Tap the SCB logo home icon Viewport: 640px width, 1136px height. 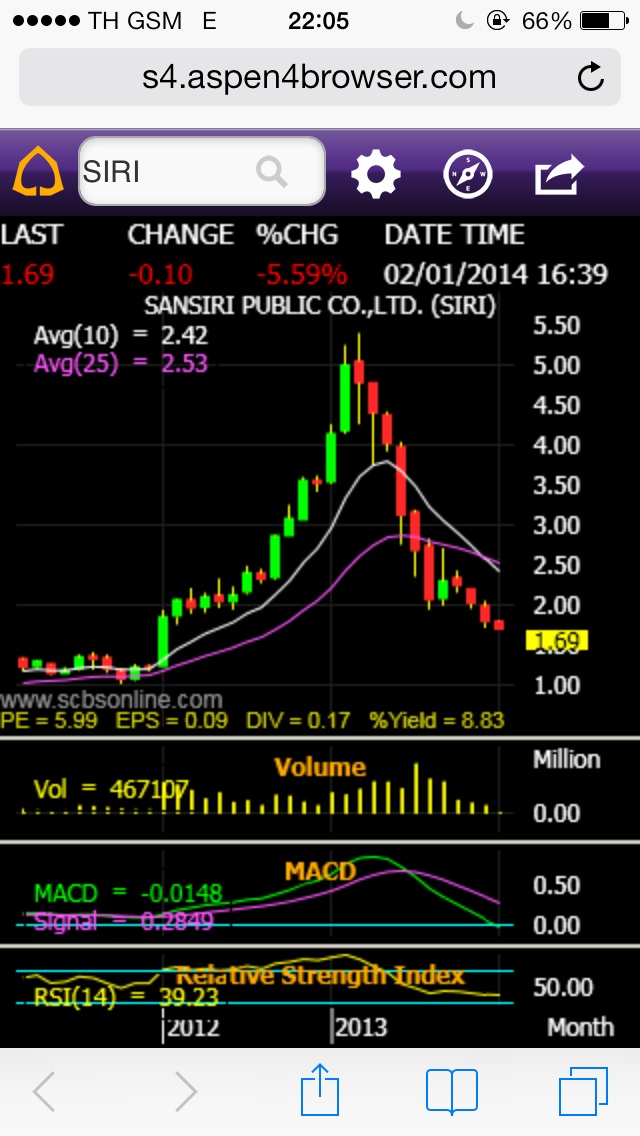[x=39, y=172]
